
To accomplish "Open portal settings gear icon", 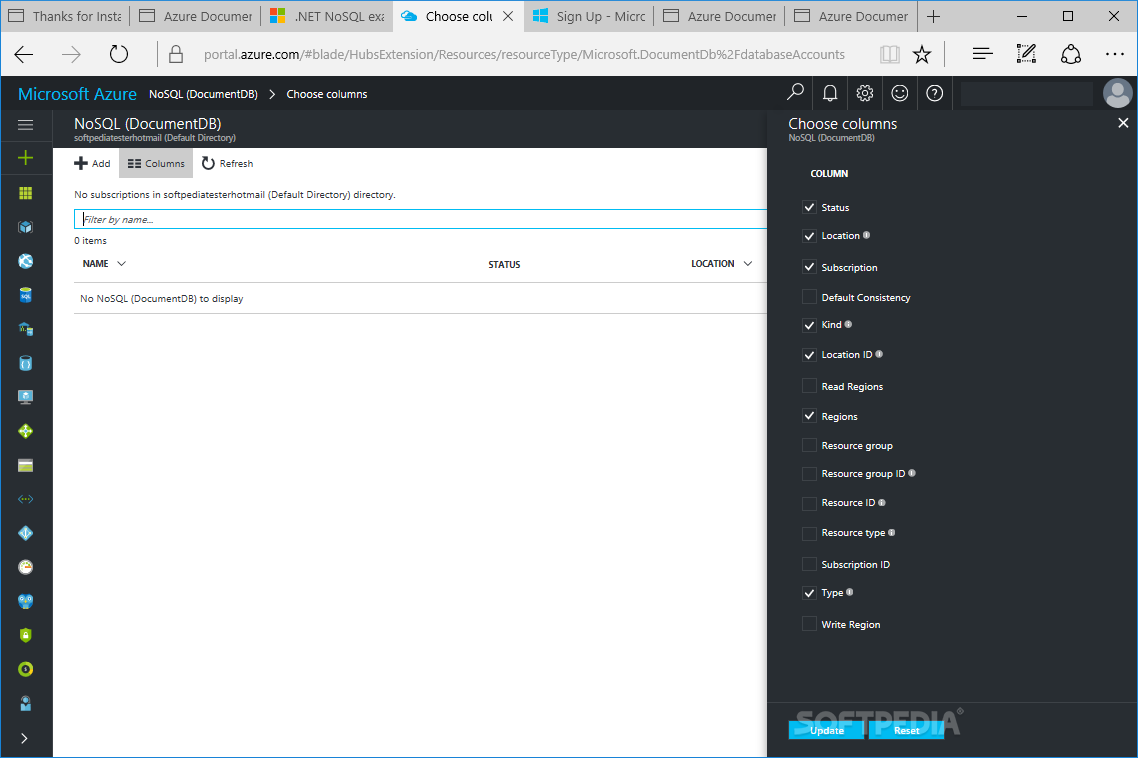I will pyautogui.click(x=864, y=93).
